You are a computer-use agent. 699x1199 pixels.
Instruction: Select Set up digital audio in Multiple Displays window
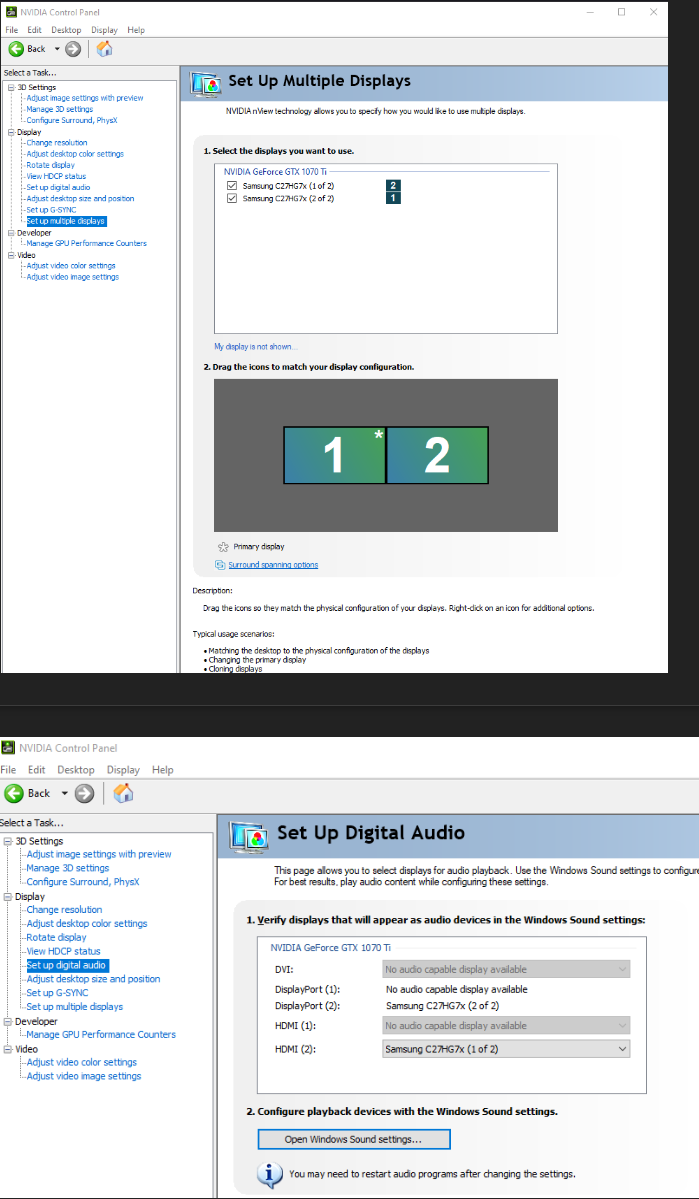coord(58,187)
